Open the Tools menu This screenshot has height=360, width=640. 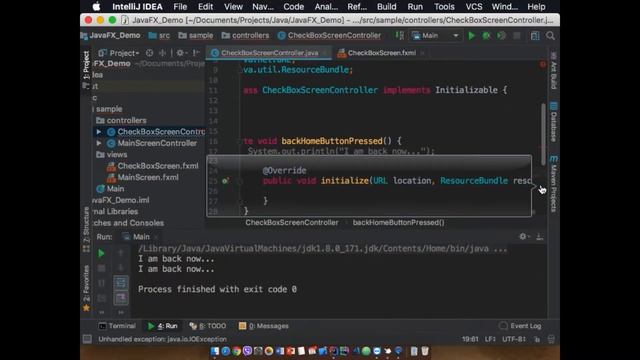click(x=444, y=7)
